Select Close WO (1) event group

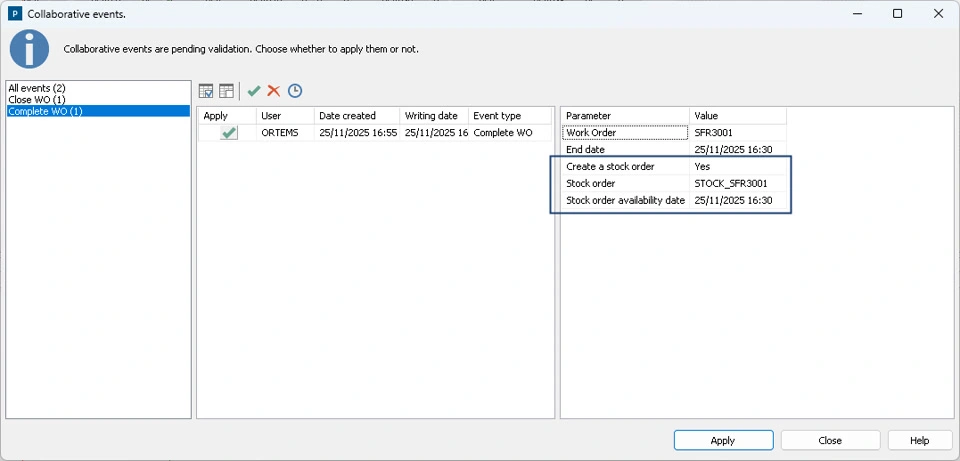pyautogui.click(x=37, y=100)
